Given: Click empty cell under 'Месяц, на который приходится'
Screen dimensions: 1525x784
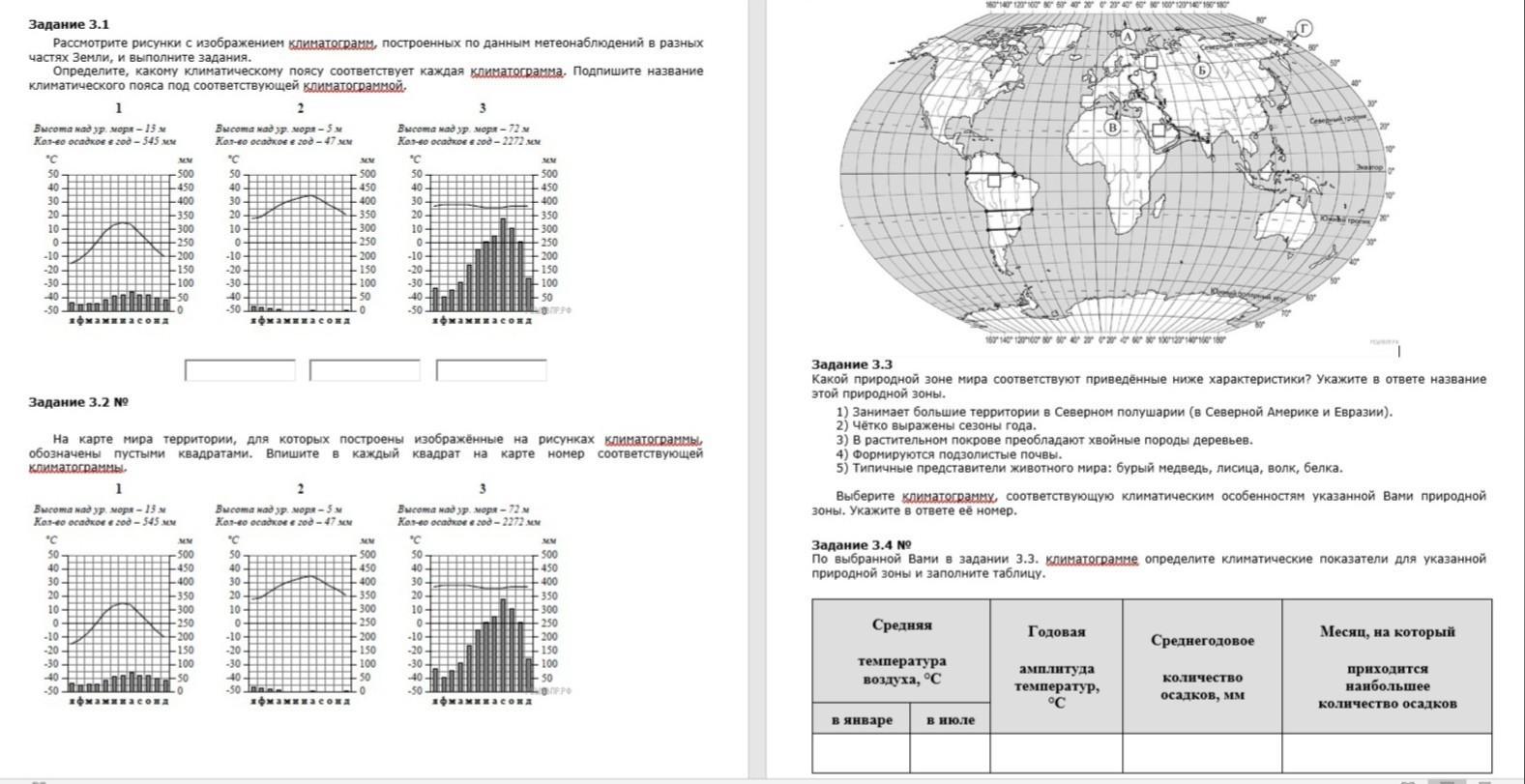Looking at the screenshot, I should pyautogui.click(x=1387, y=753).
